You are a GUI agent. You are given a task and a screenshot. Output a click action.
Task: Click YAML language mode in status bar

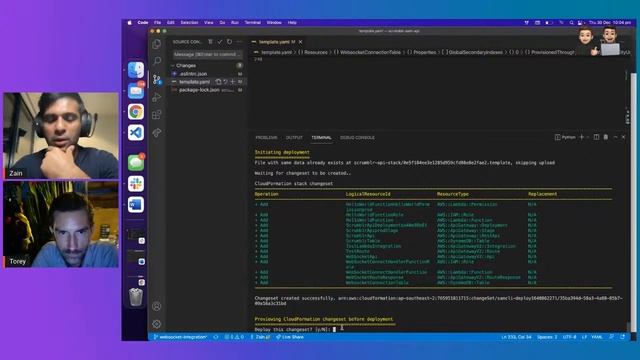point(597,337)
